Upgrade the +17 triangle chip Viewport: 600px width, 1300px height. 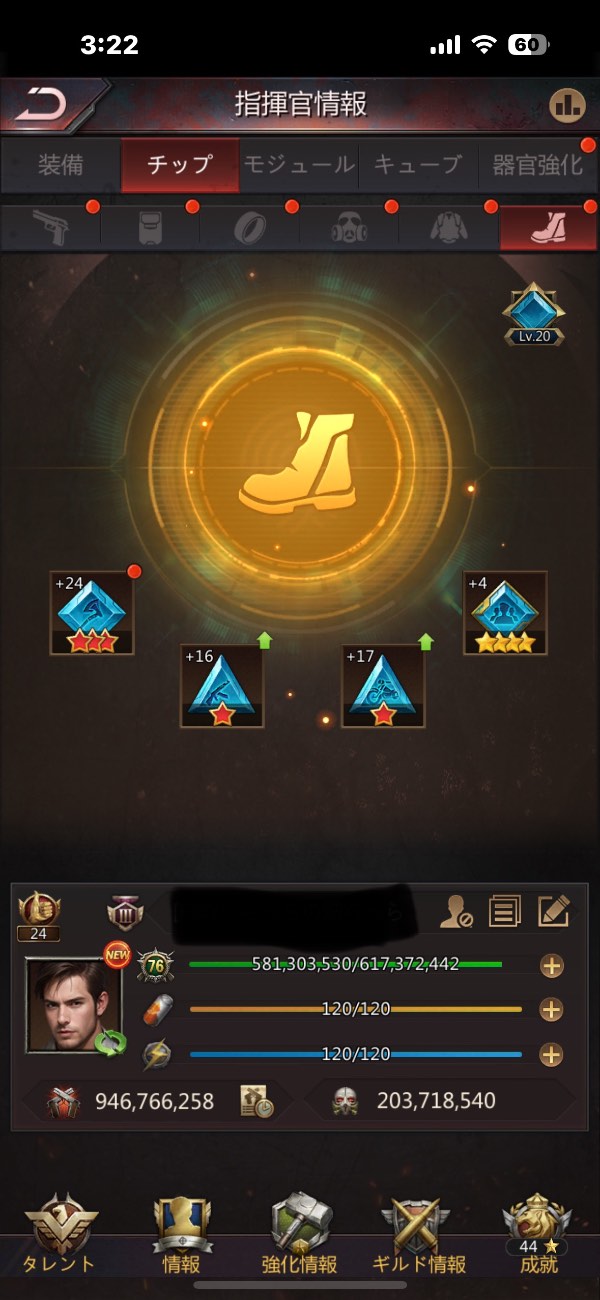tap(383, 686)
